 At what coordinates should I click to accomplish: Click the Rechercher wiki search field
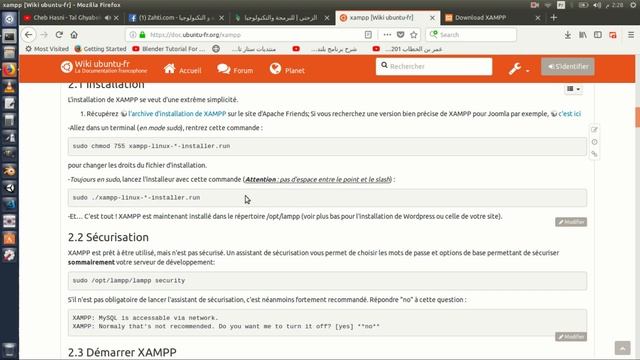(434, 66)
